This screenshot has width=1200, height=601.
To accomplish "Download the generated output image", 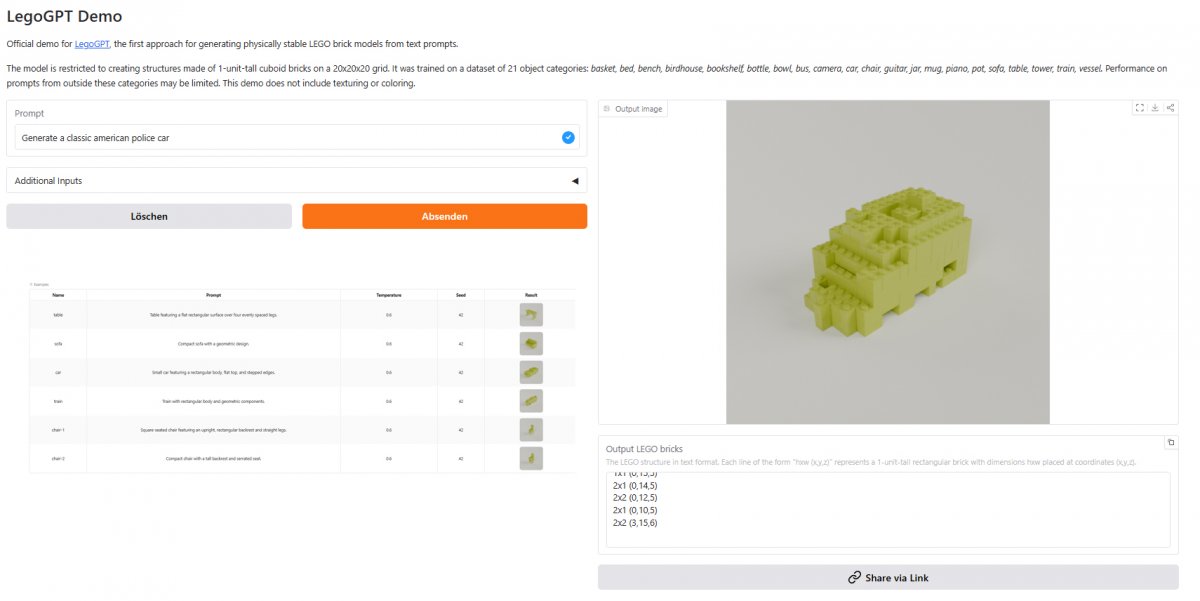I will point(1155,108).
